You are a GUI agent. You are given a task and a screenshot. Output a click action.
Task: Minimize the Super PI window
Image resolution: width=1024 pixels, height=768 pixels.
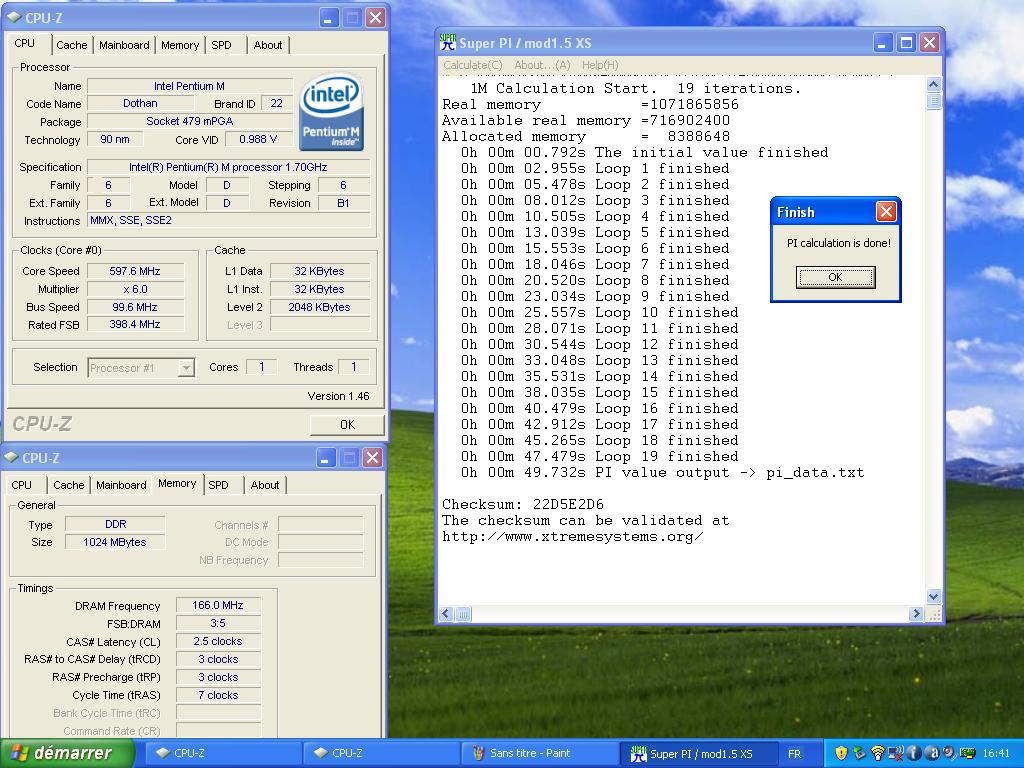tap(882, 43)
